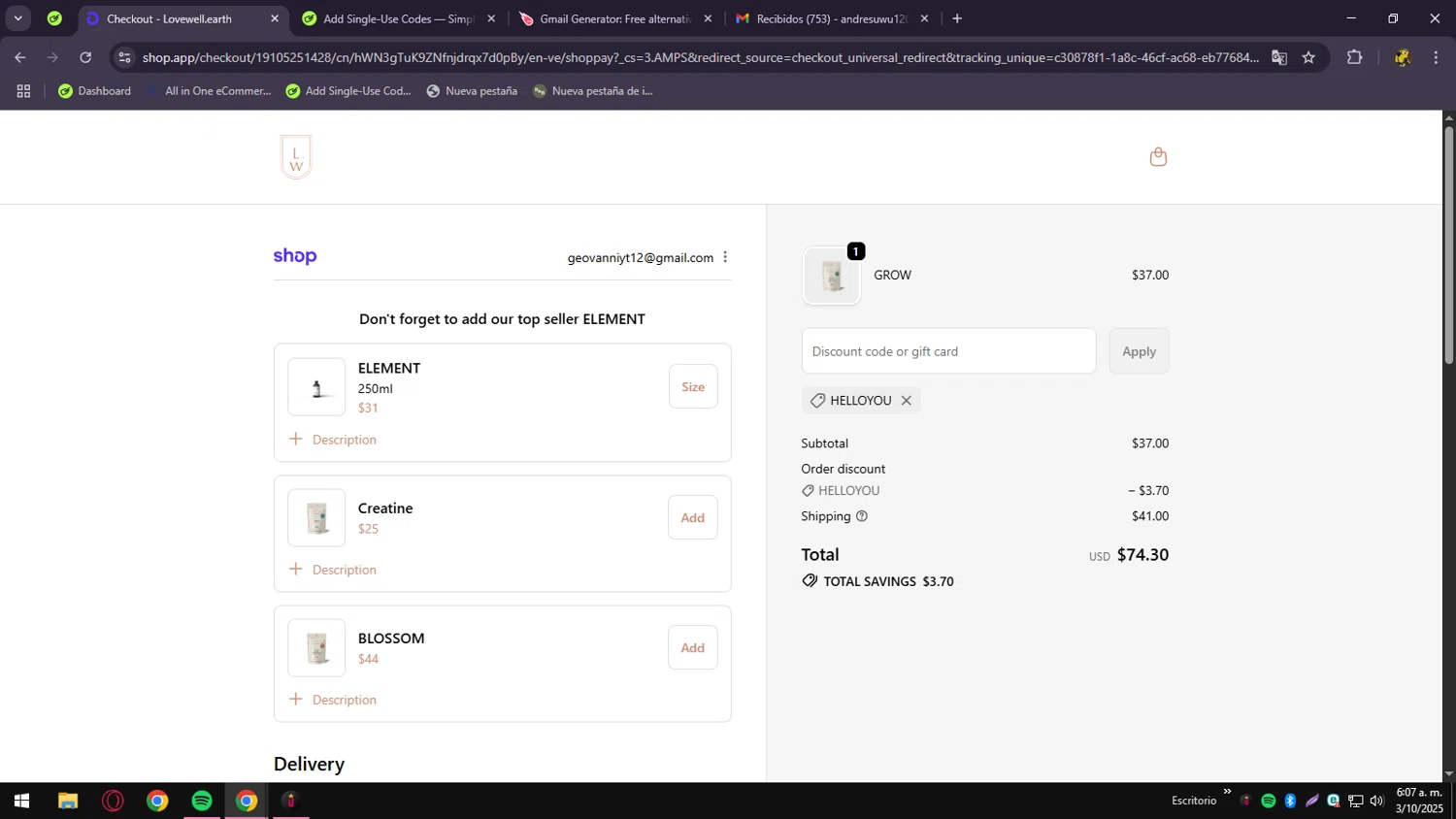This screenshot has width=1456, height=819.
Task: Go back to previous page
Action: 20,57
